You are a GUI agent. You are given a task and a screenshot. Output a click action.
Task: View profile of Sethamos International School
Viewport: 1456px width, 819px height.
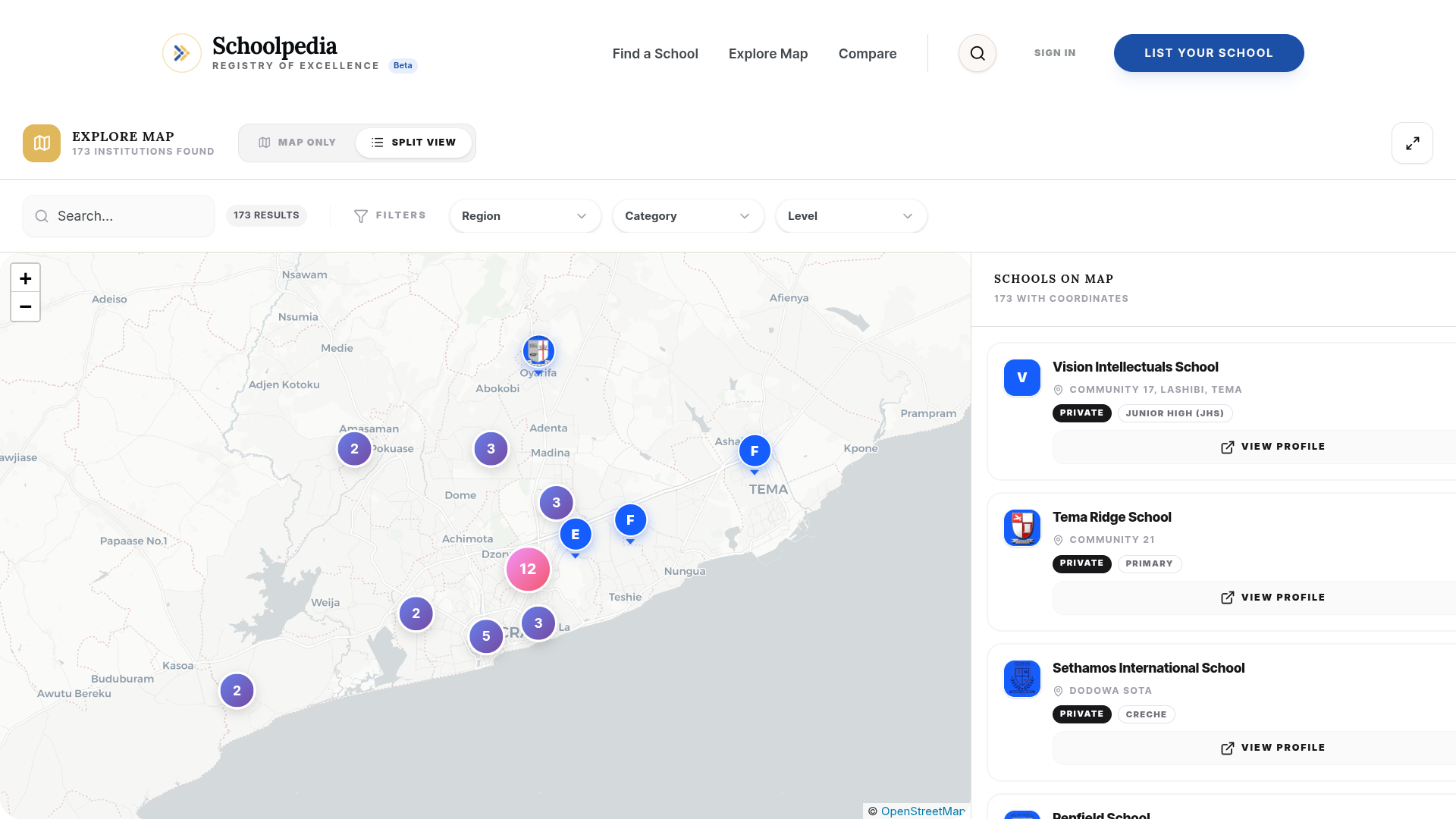(1273, 748)
